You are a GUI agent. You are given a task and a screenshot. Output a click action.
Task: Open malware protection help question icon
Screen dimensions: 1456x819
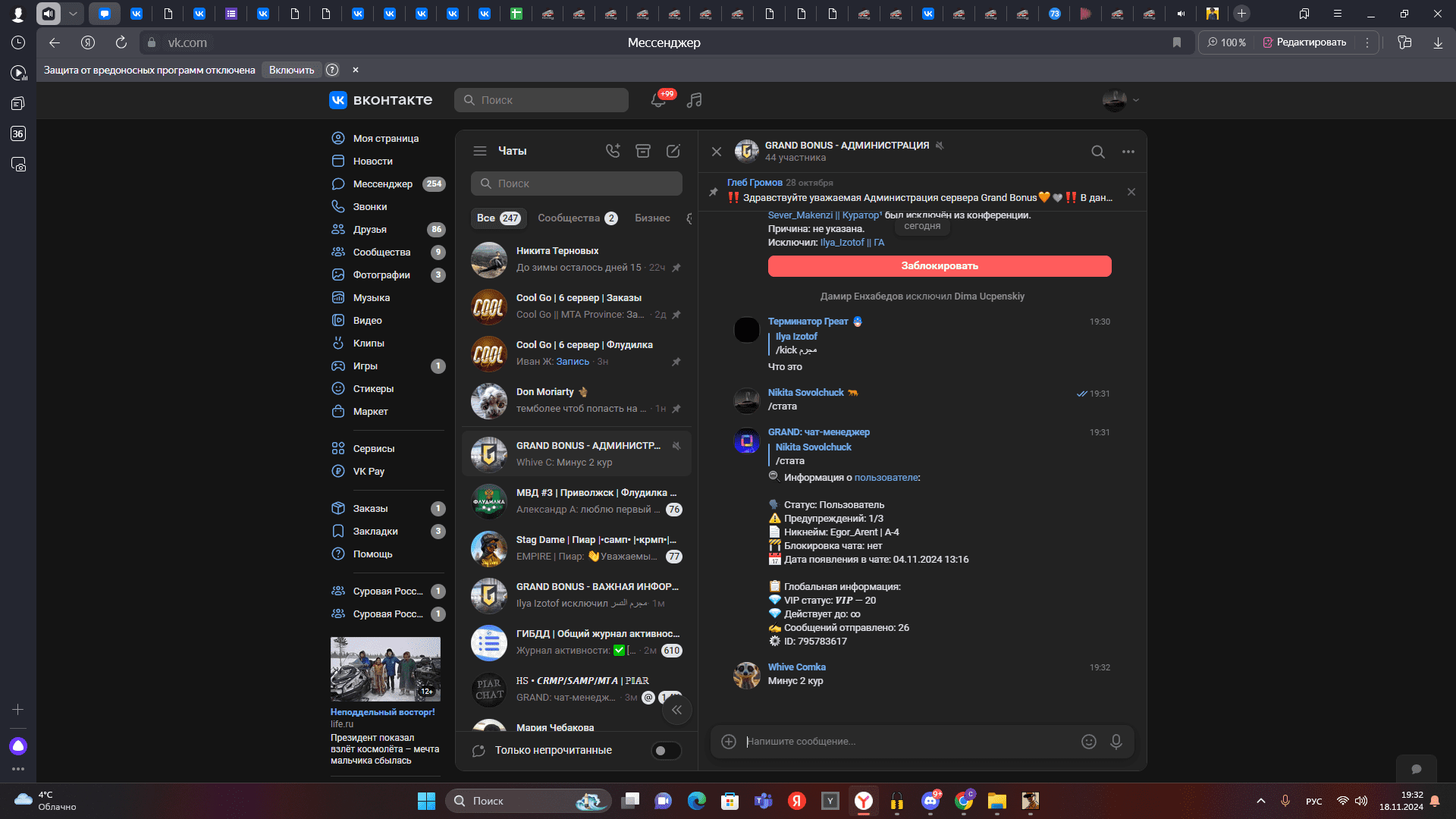(332, 70)
